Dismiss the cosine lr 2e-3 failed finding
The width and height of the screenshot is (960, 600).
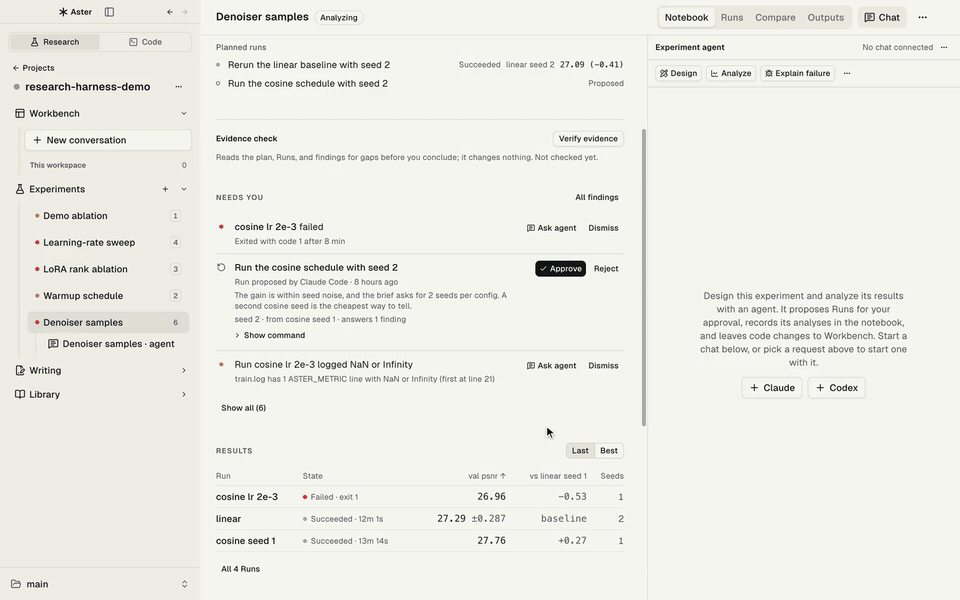pyautogui.click(x=603, y=228)
